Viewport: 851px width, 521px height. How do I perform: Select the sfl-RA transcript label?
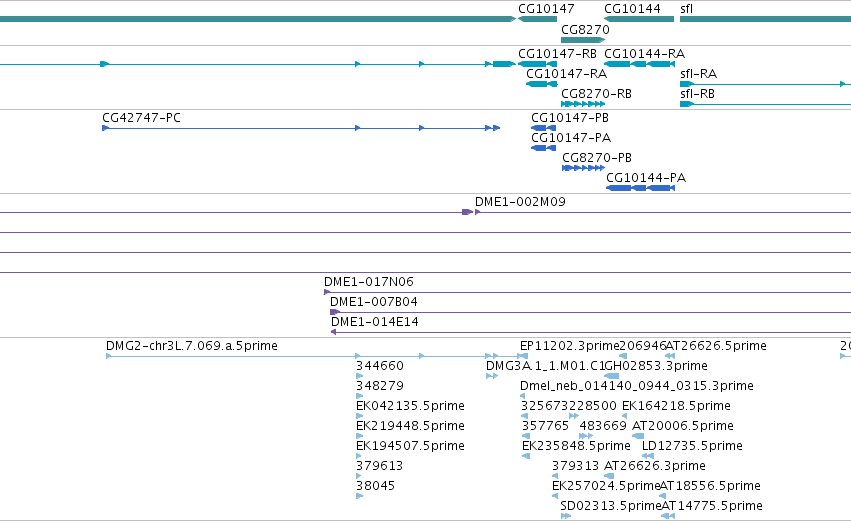(x=698, y=74)
